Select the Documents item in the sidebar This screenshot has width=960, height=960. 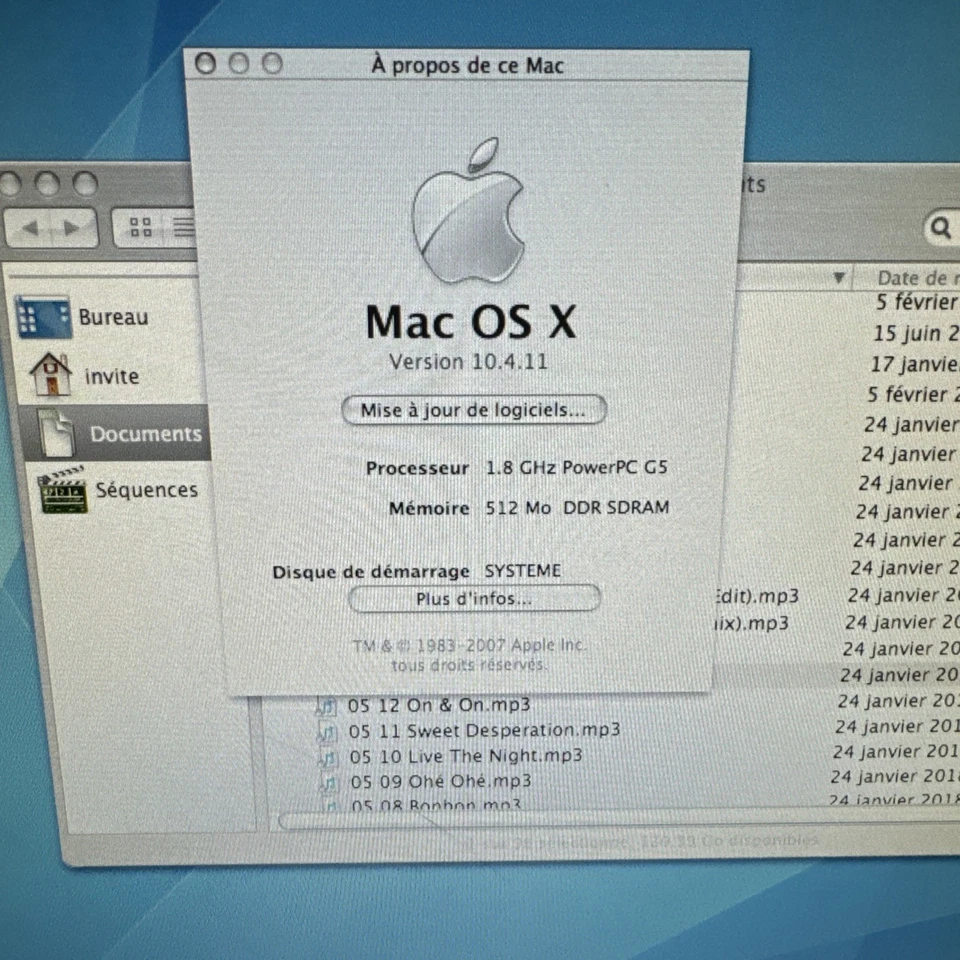click(x=146, y=434)
